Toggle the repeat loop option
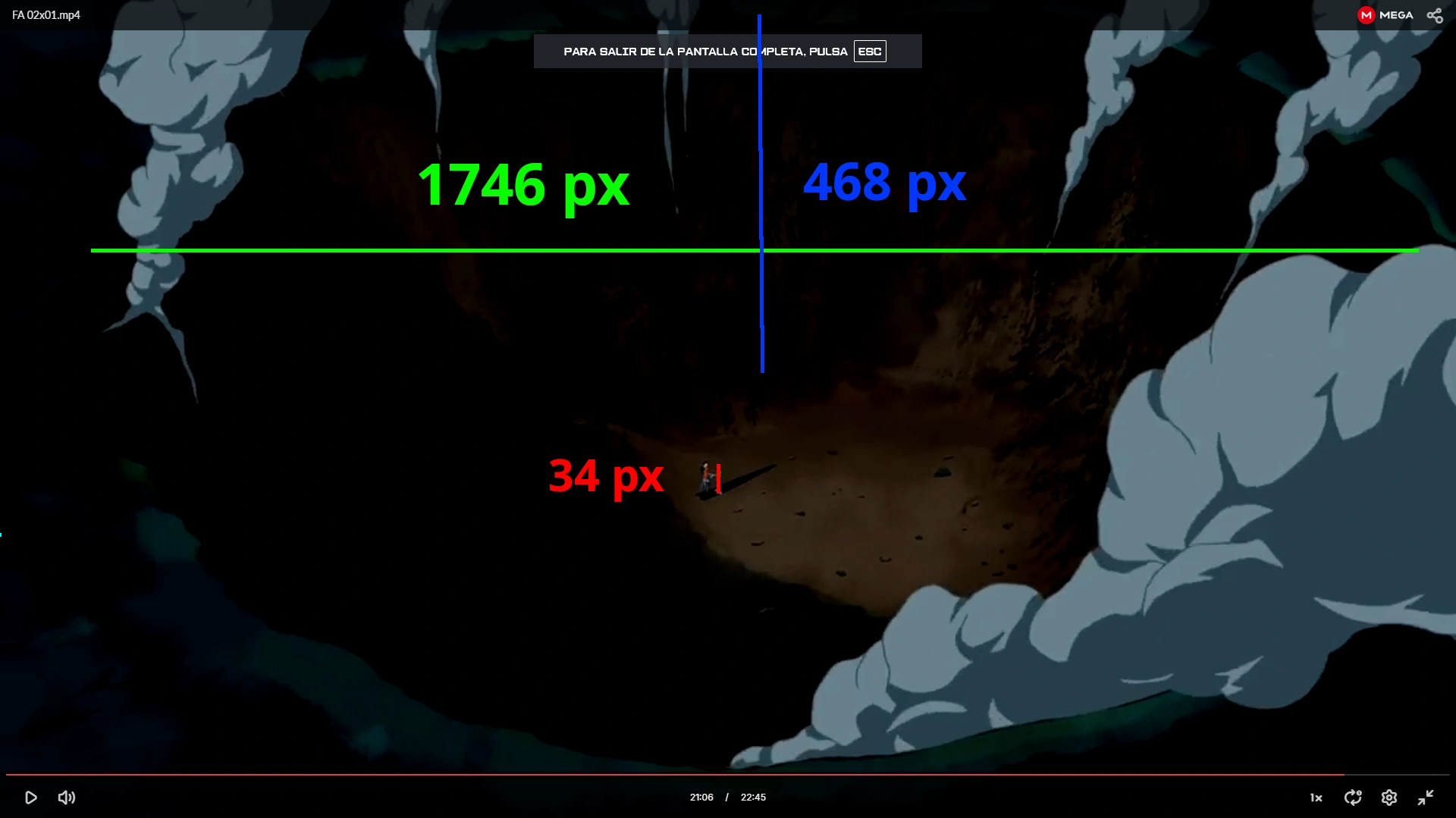Viewport: 1456px width, 818px height. [x=1353, y=798]
